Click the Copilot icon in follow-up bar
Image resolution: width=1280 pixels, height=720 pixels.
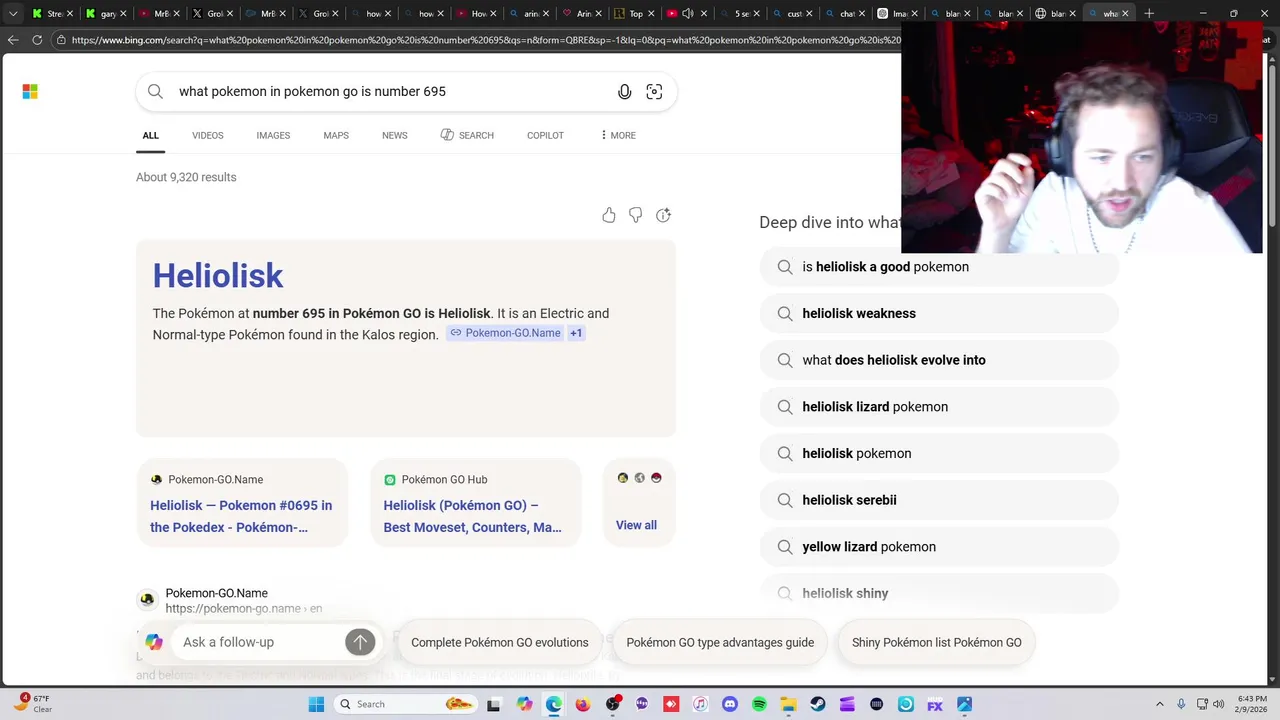(154, 642)
